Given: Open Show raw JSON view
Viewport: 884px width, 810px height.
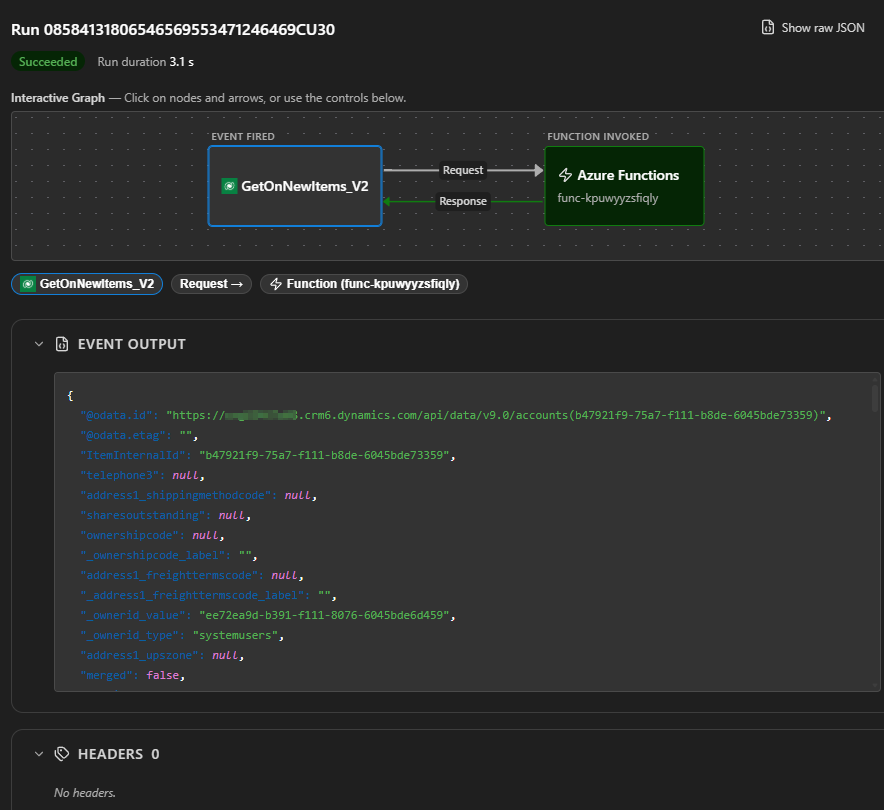Looking at the screenshot, I should [812, 28].
